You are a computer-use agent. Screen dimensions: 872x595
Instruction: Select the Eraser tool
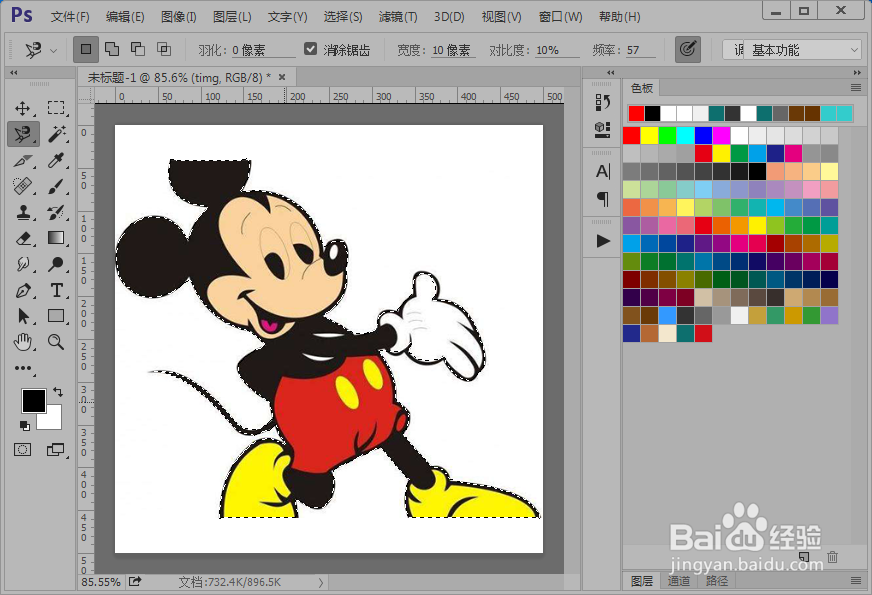[x=23, y=238]
